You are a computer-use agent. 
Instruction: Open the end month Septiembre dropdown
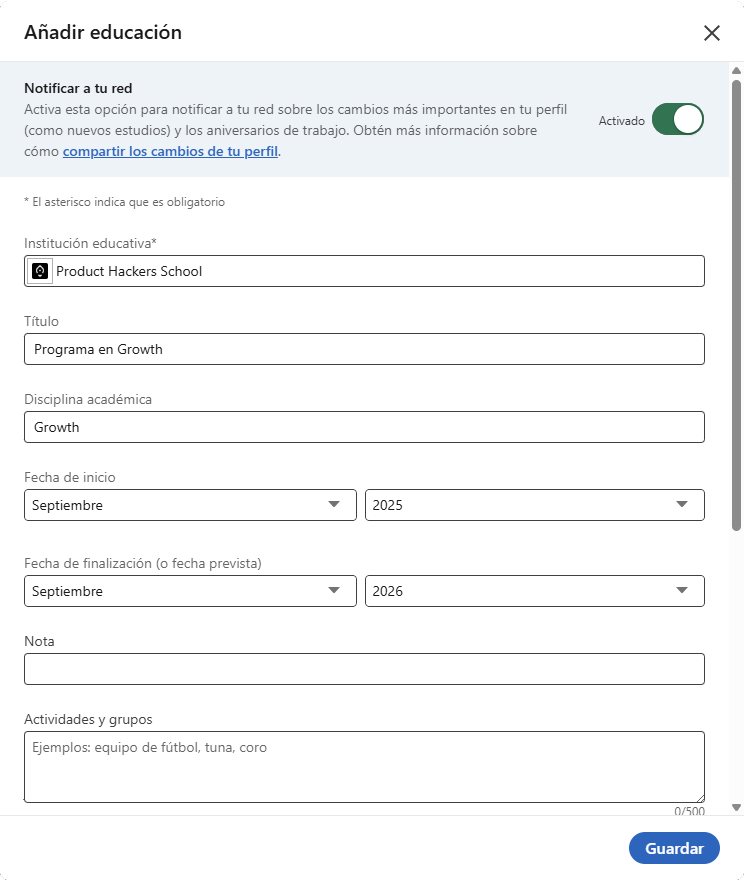pos(190,591)
